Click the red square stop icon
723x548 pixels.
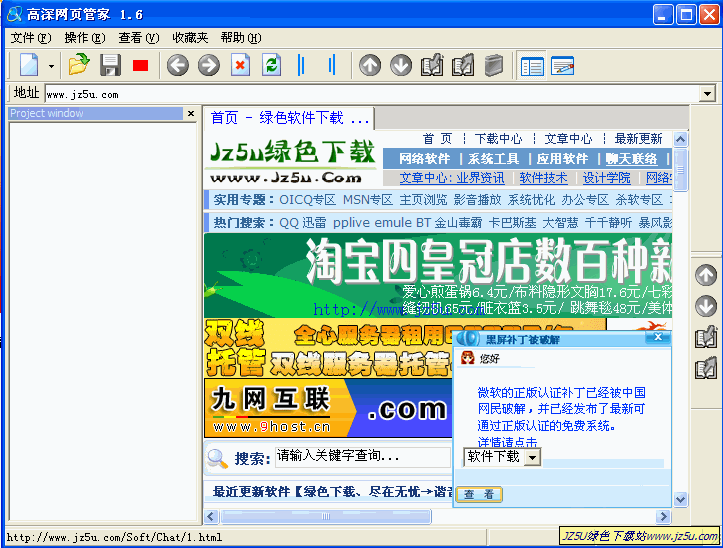click(140, 66)
